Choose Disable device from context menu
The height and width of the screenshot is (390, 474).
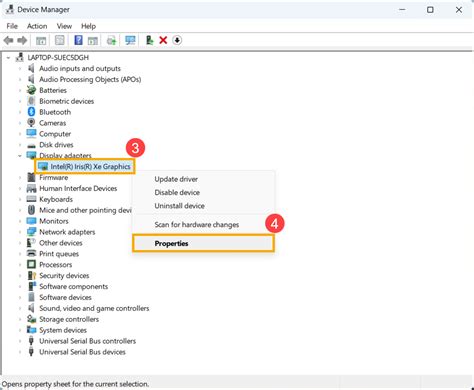pyautogui.click(x=204, y=192)
